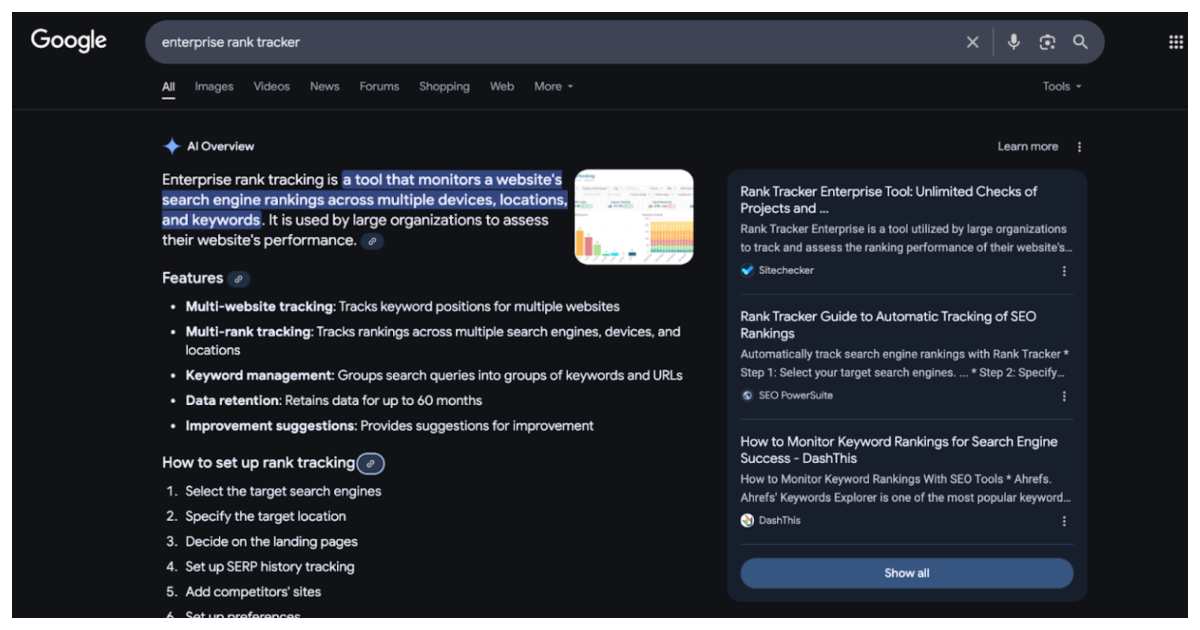The height and width of the screenshot is (630, 1200).
Task: Click the Multi-website tracking bullet
Action: 402,307
